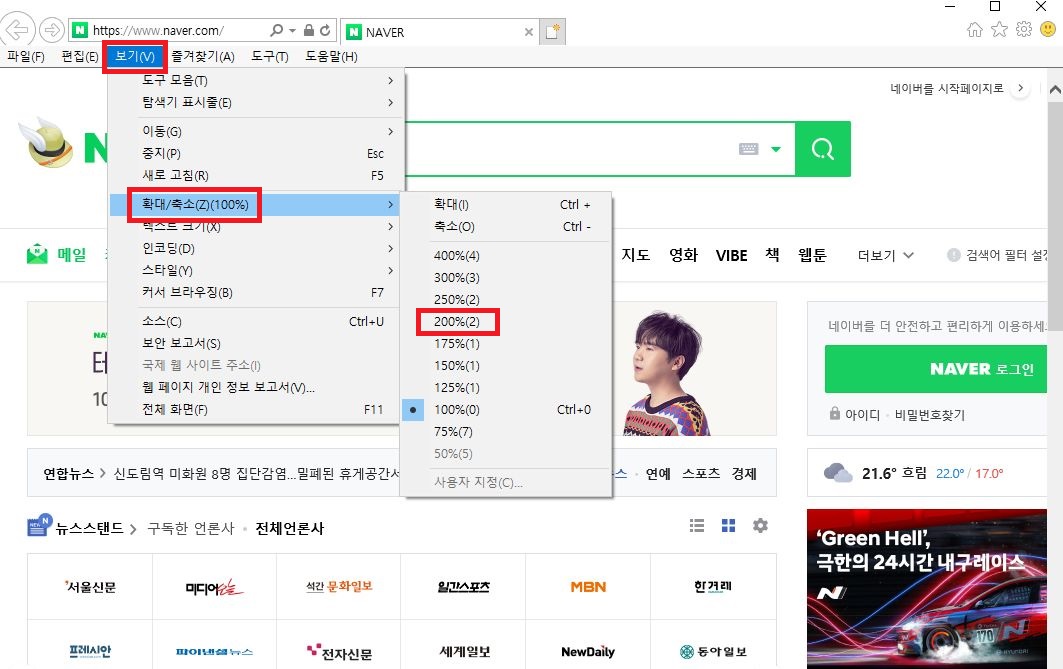The width and height of the screenshot is (1063, 669).
Task: Expand the 인코딩(D) submenu
Action: (257, 248)
